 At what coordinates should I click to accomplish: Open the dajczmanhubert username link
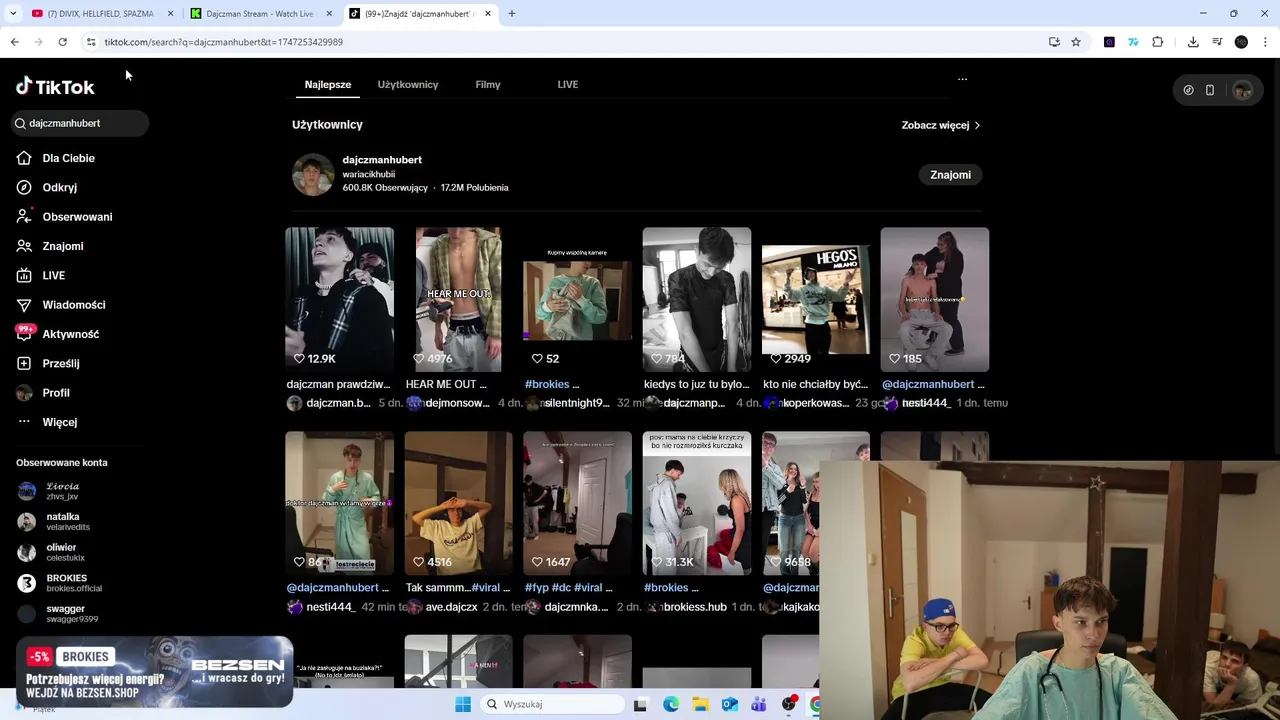tap(382, 160)
